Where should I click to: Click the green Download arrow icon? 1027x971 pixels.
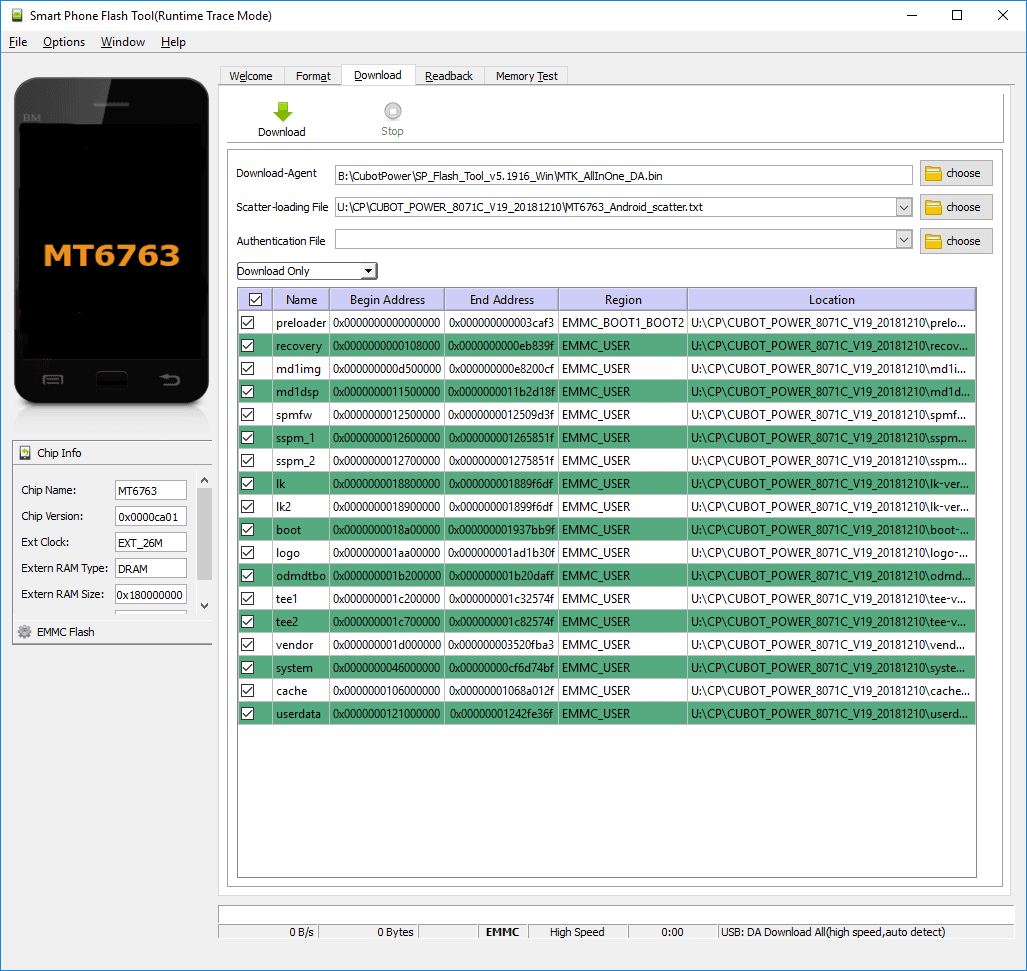(282, 112)
